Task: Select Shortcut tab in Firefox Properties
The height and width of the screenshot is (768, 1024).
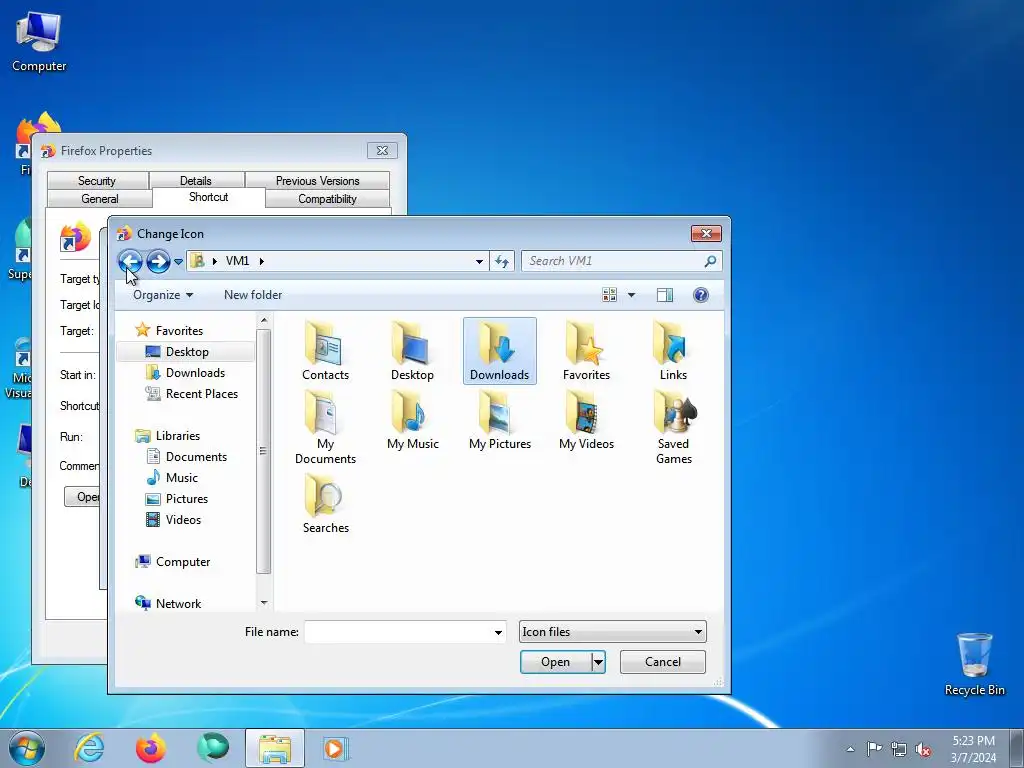Action: click(208, 197)
